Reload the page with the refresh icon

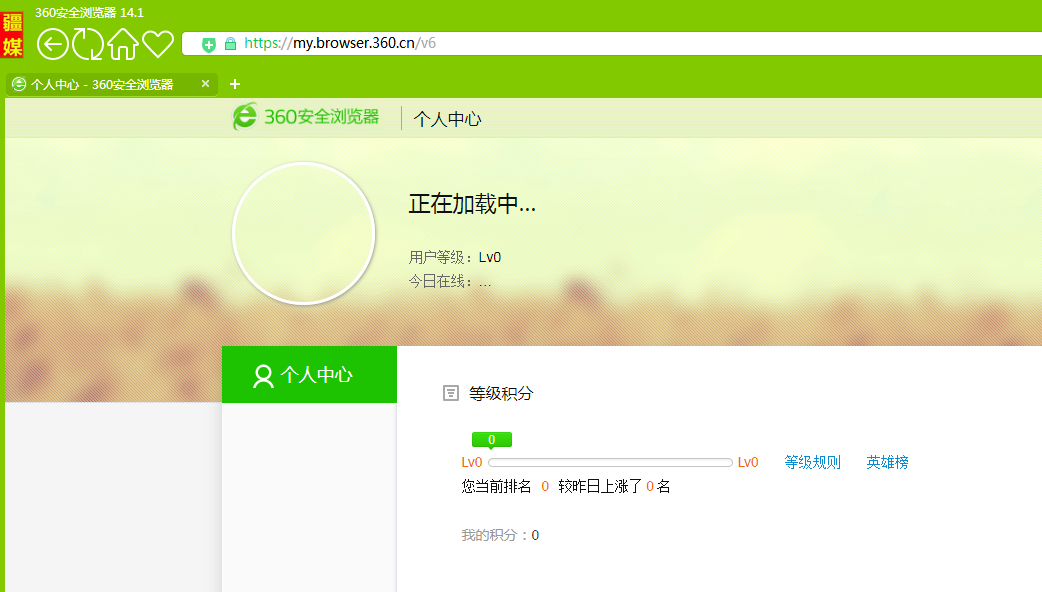point(88,45)
